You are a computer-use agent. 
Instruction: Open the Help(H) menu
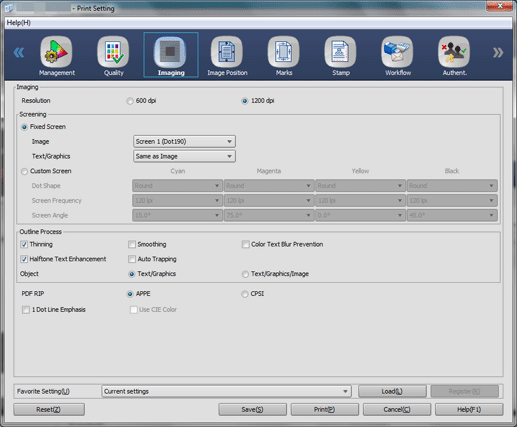click(x=19, y=23)
